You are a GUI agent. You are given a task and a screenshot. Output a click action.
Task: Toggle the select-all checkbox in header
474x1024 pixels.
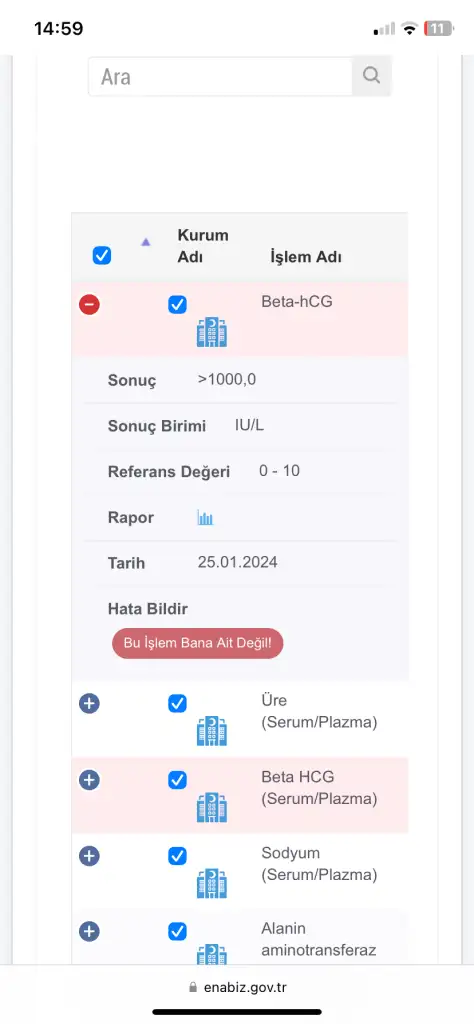(x=102, y=255)
